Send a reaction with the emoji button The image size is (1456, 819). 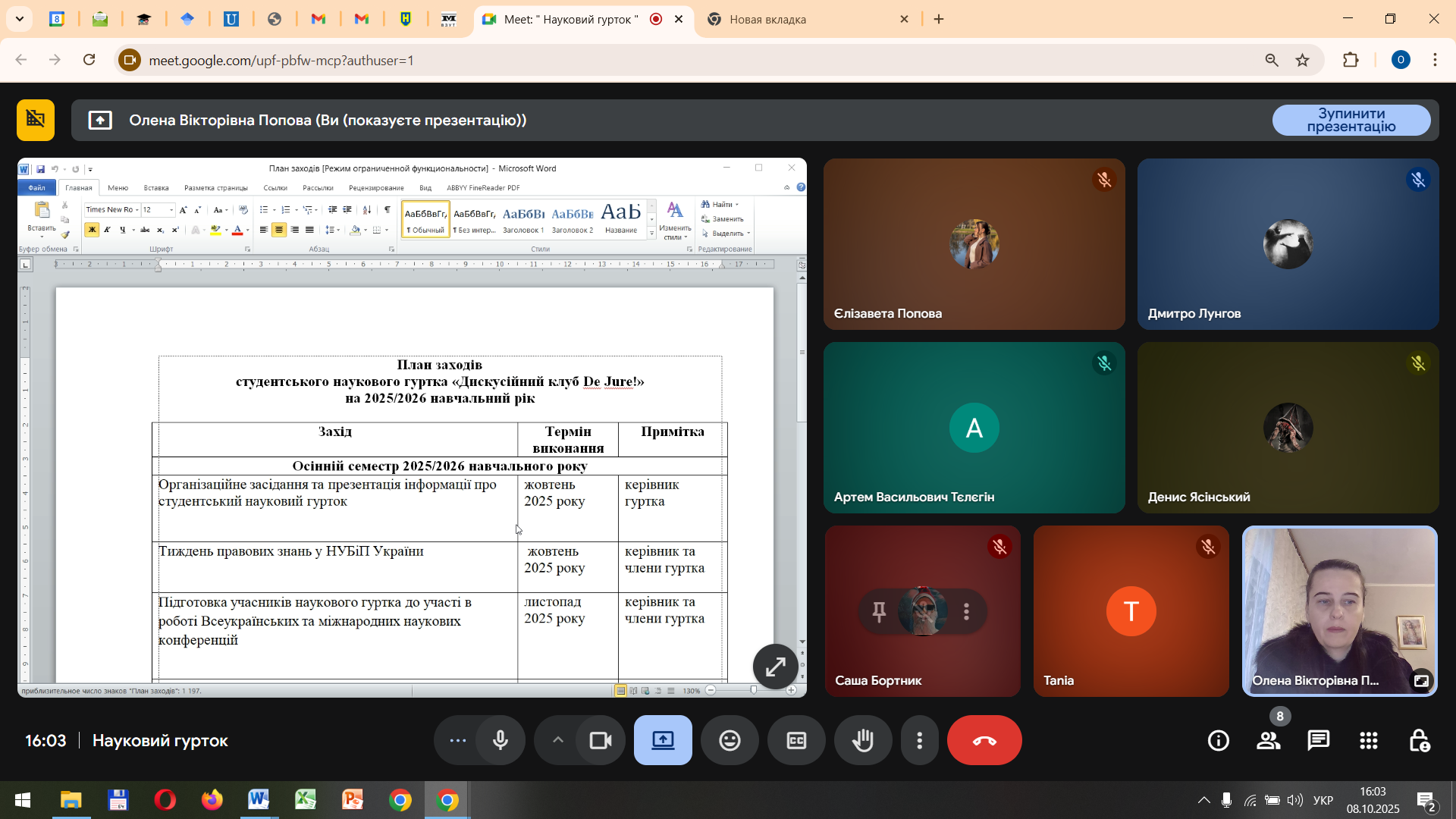click(730, 741)
